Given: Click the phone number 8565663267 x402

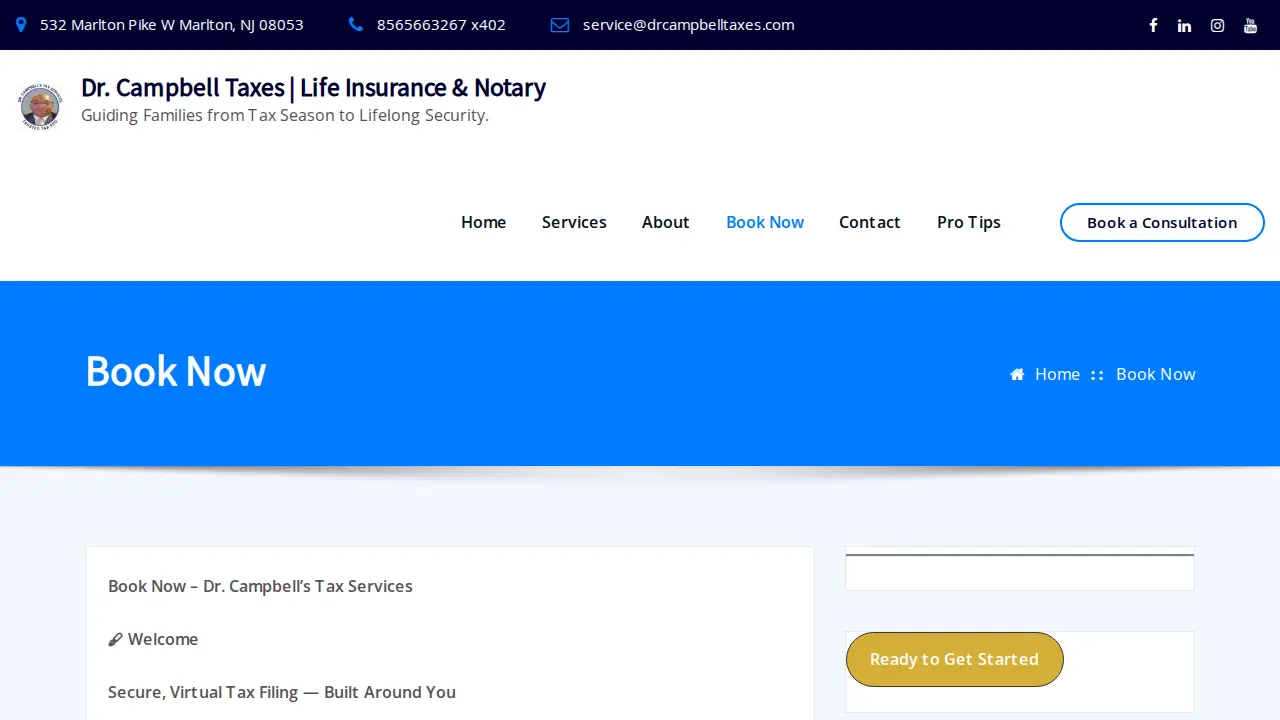Looking at the screenshot, I should coord(441,25).
